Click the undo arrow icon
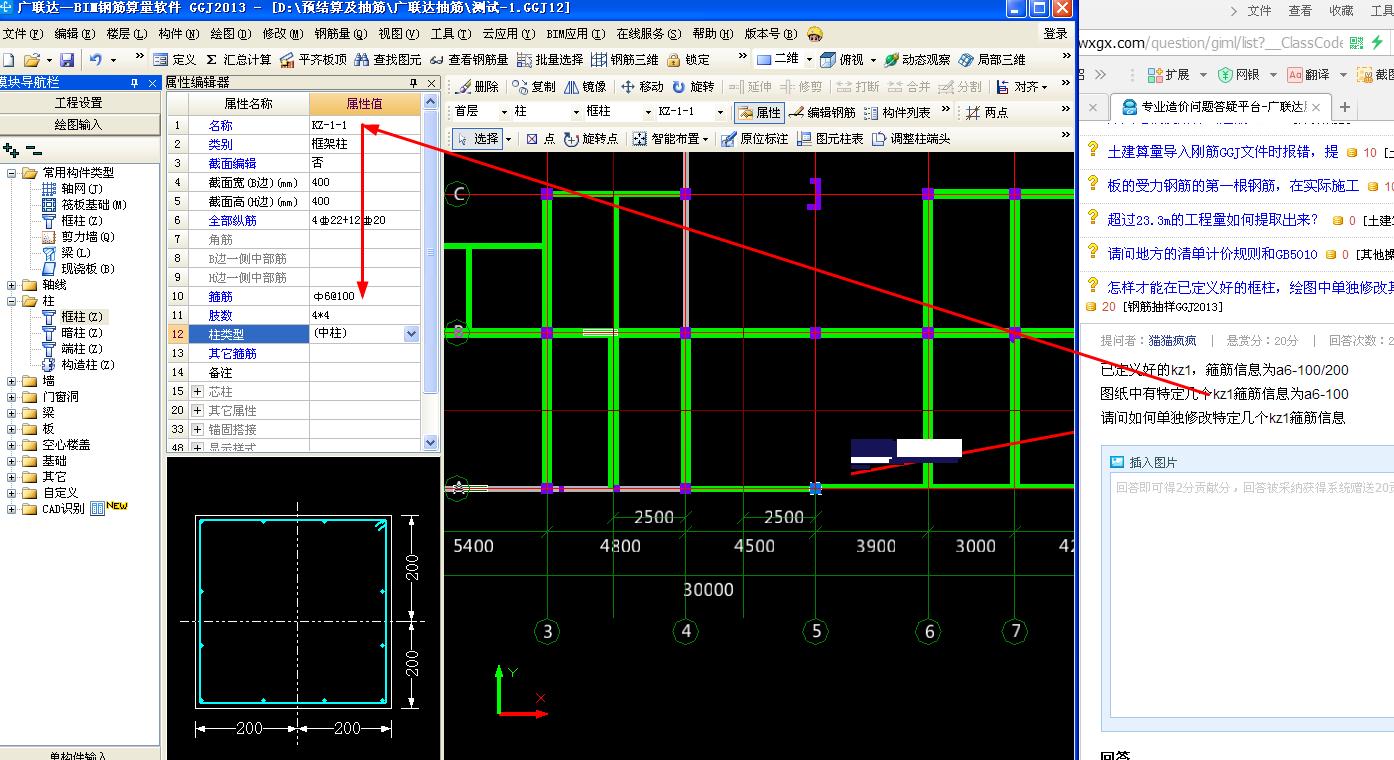The image size is (1394, 760). [96, 60]
